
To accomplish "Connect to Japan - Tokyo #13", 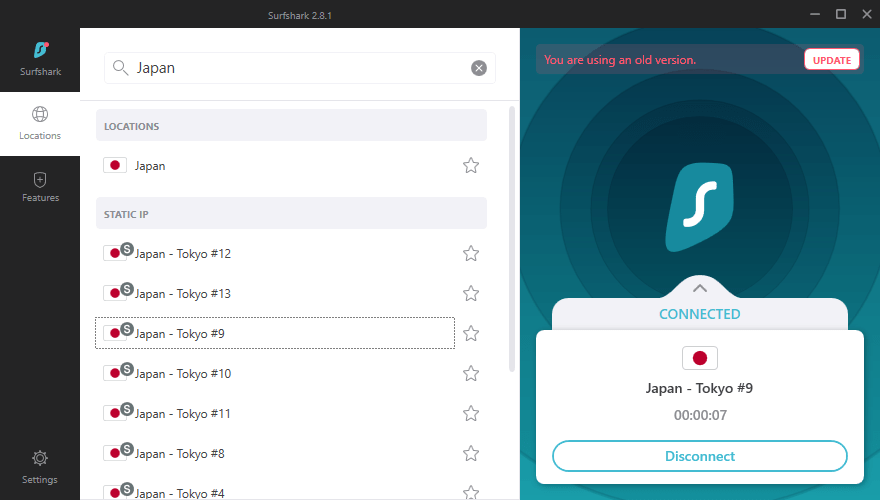I will [x=275, y=293].
